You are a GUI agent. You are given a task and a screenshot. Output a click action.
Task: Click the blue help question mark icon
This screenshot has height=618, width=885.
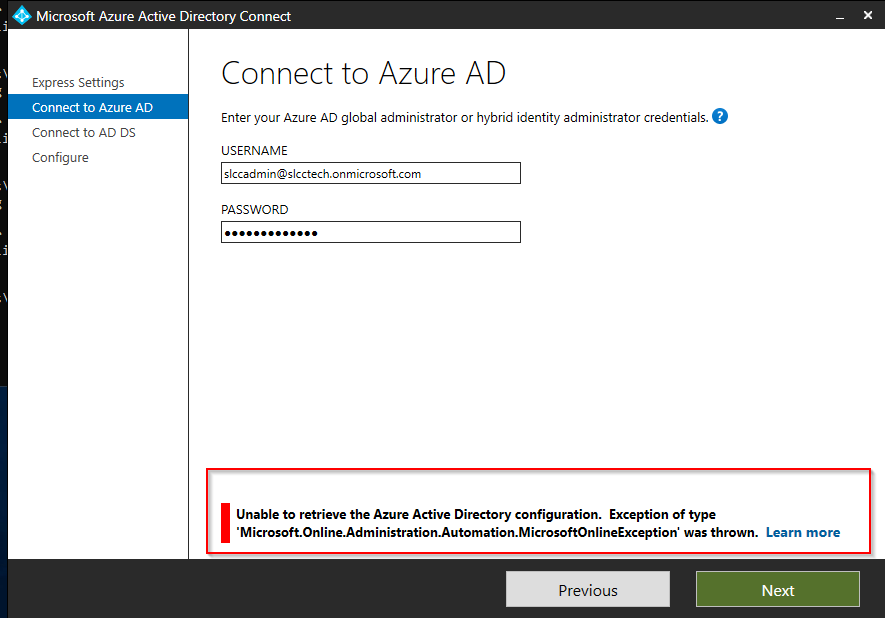pos(720,116)
